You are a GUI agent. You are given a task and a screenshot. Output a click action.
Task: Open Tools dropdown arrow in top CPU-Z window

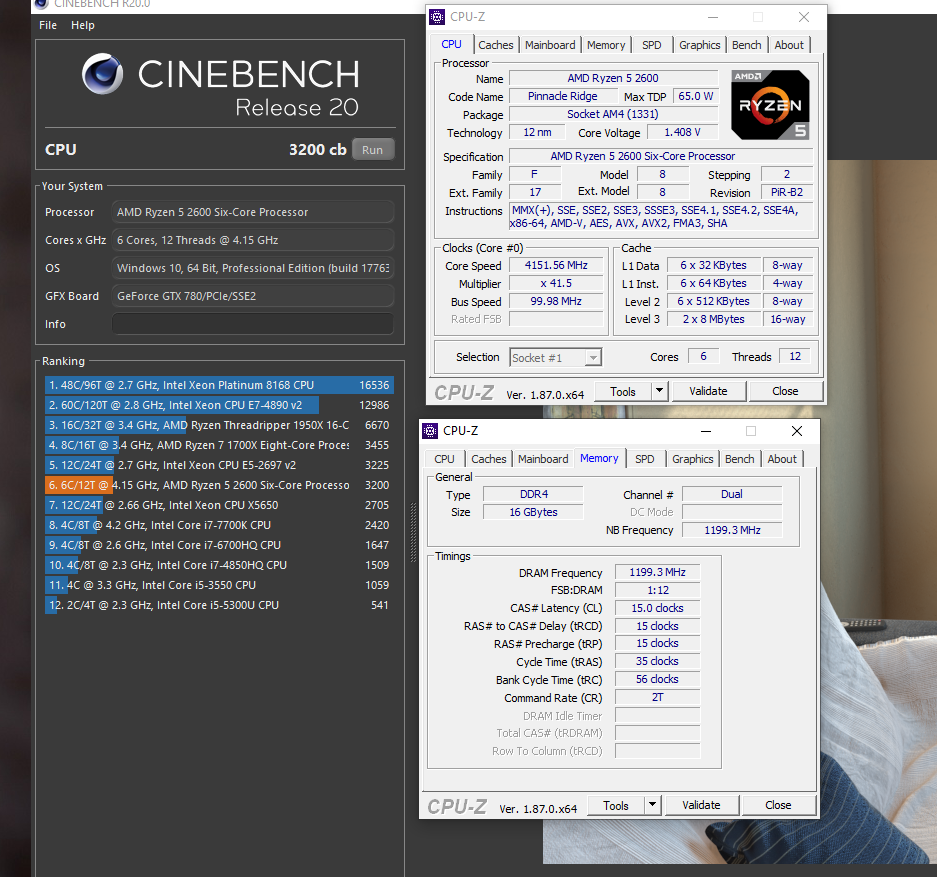click(x=659, y=391)
